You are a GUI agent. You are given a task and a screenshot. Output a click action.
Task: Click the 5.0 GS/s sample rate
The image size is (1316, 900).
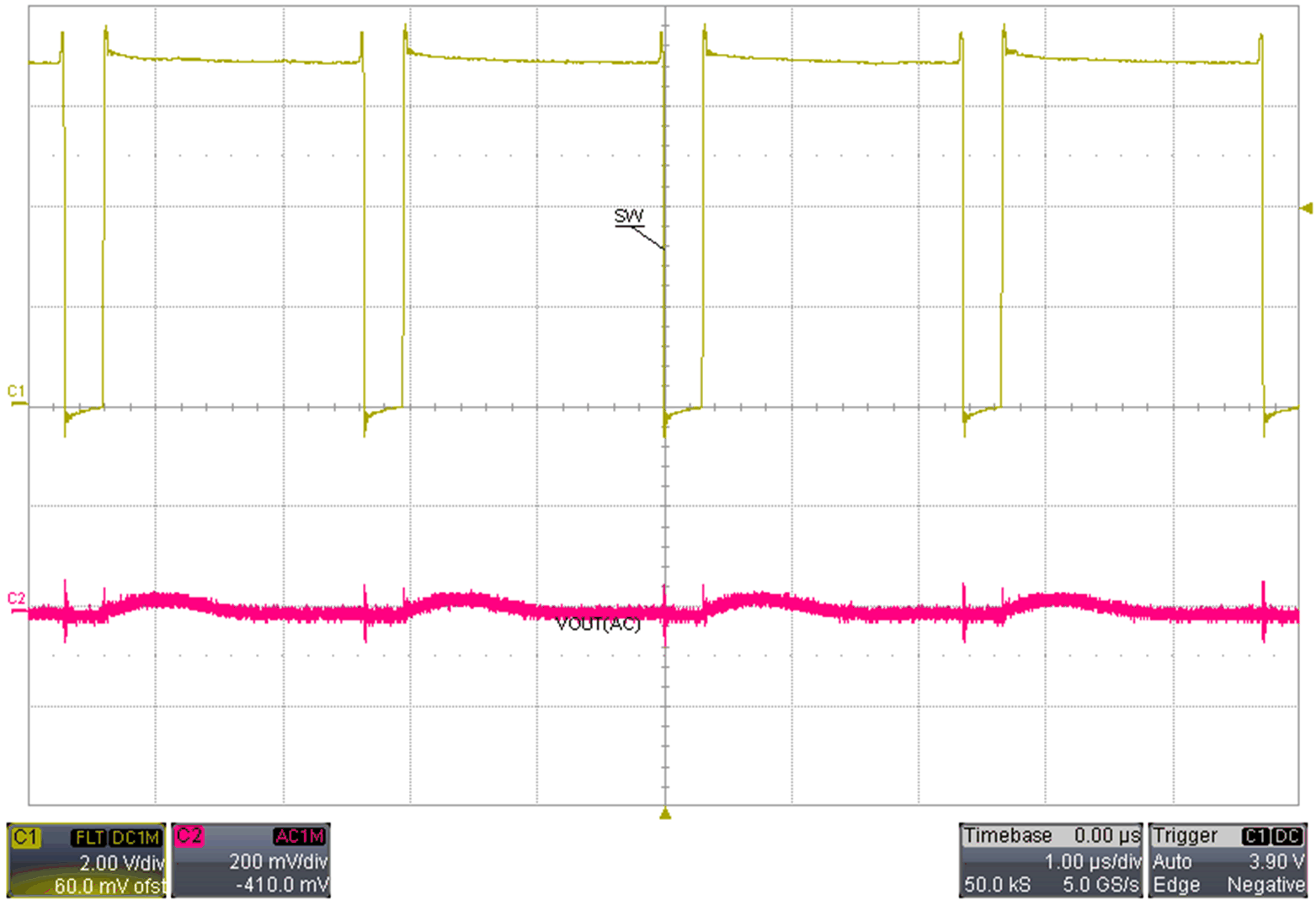tap(1101, 885)
